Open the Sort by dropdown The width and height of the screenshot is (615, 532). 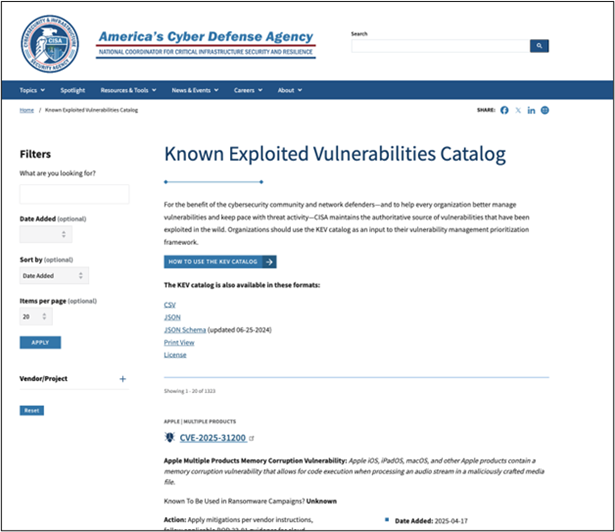(x=54, y=275)
